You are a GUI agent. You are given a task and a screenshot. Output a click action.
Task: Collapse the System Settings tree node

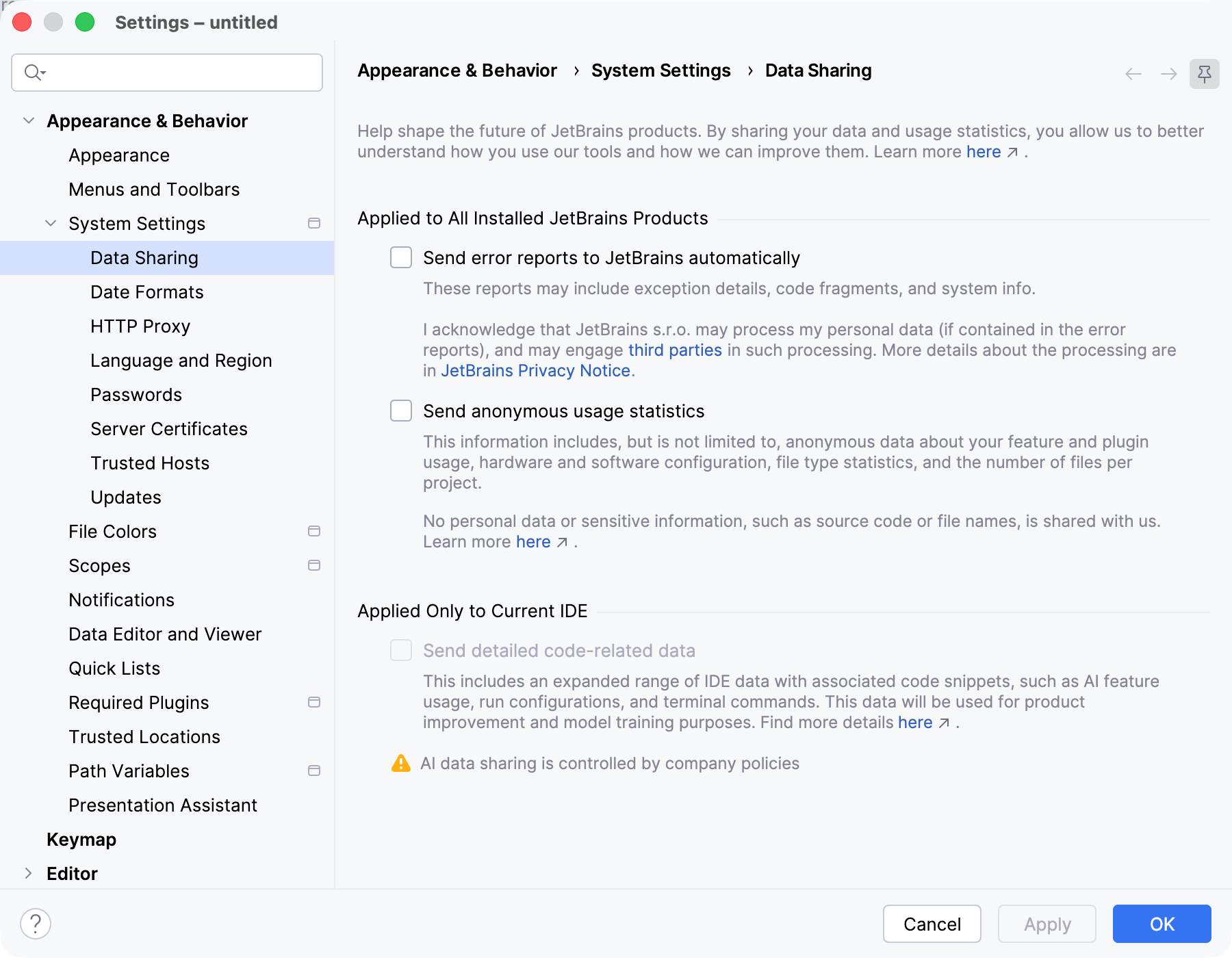[x=51, y=223]
